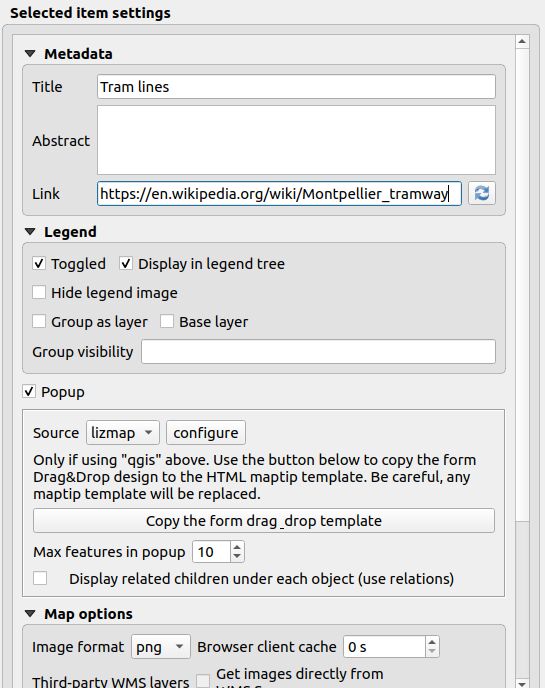
Task: Click into the Abstract text area
Action: 296,140
